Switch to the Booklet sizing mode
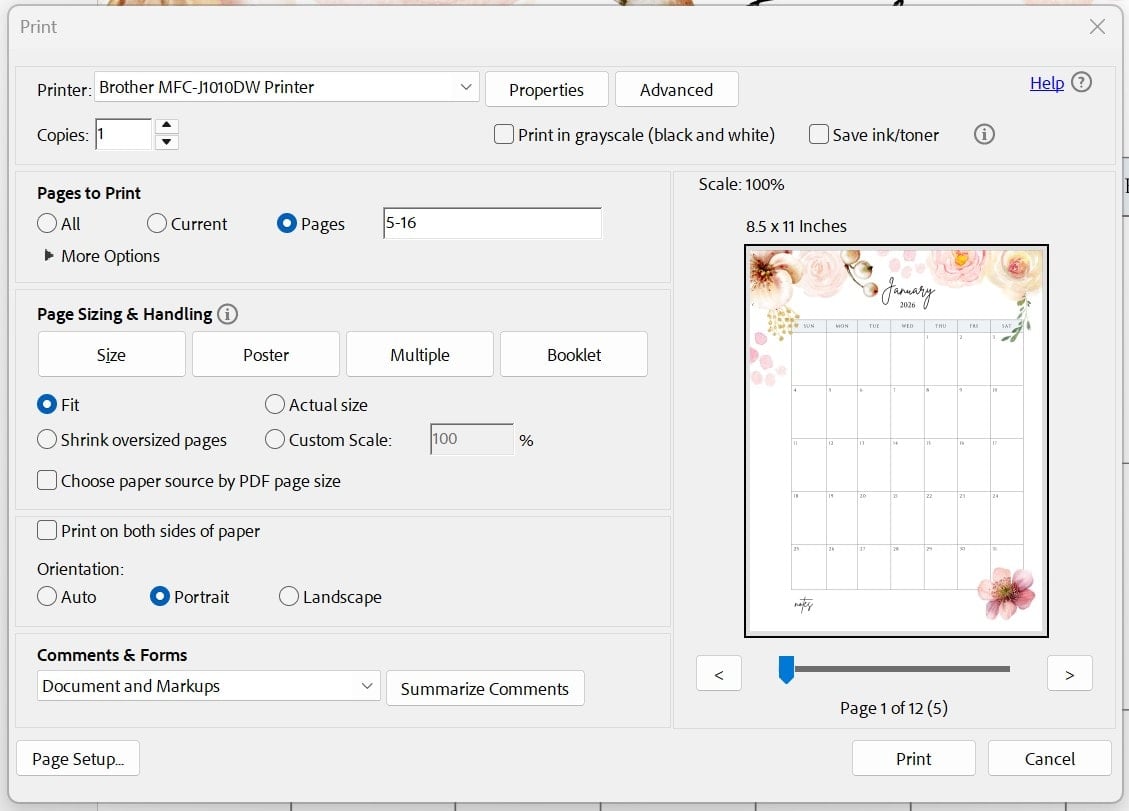The image size is (1129, 811). click(573, 353)
